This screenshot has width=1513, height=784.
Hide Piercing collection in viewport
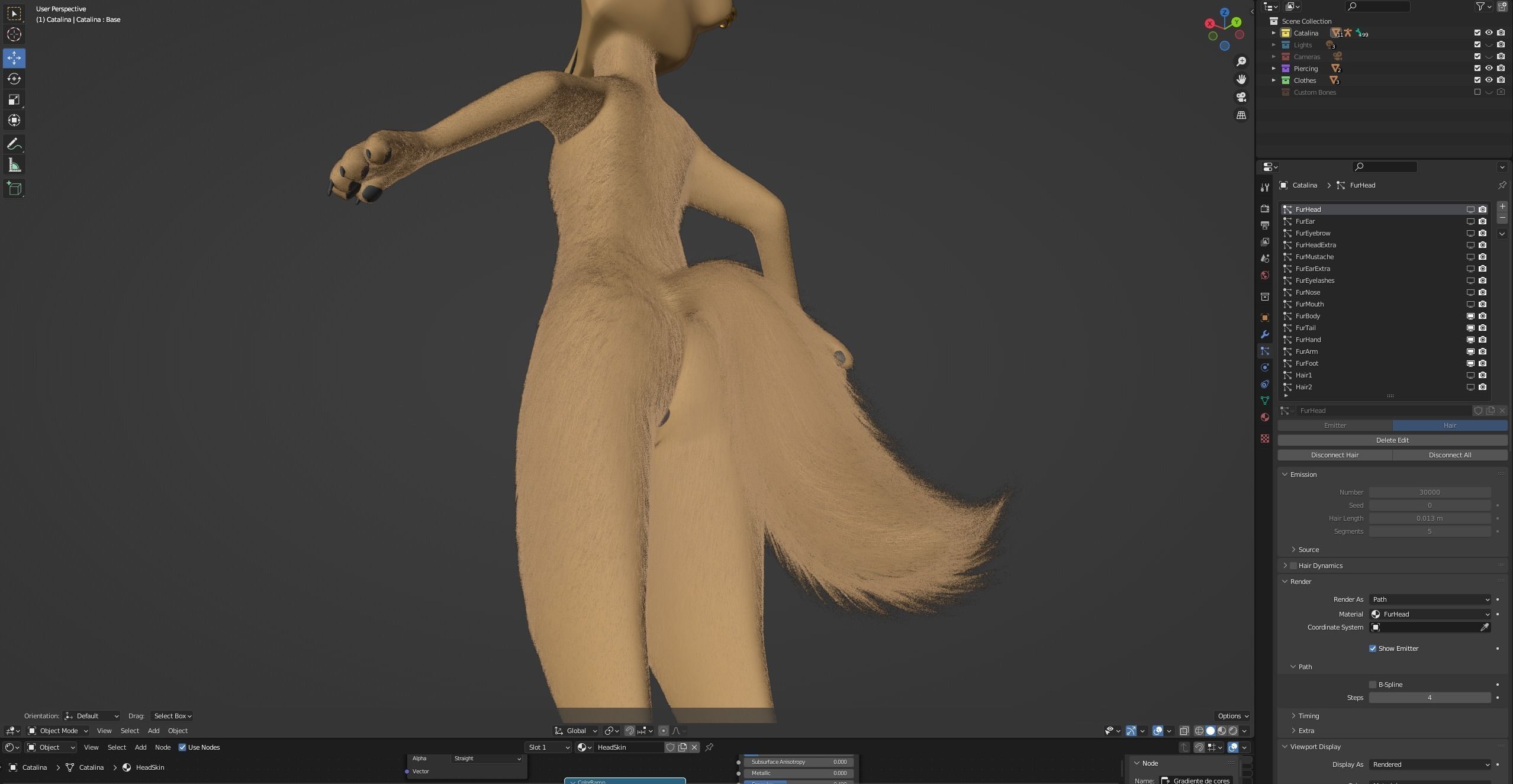tap(1489, 69)
